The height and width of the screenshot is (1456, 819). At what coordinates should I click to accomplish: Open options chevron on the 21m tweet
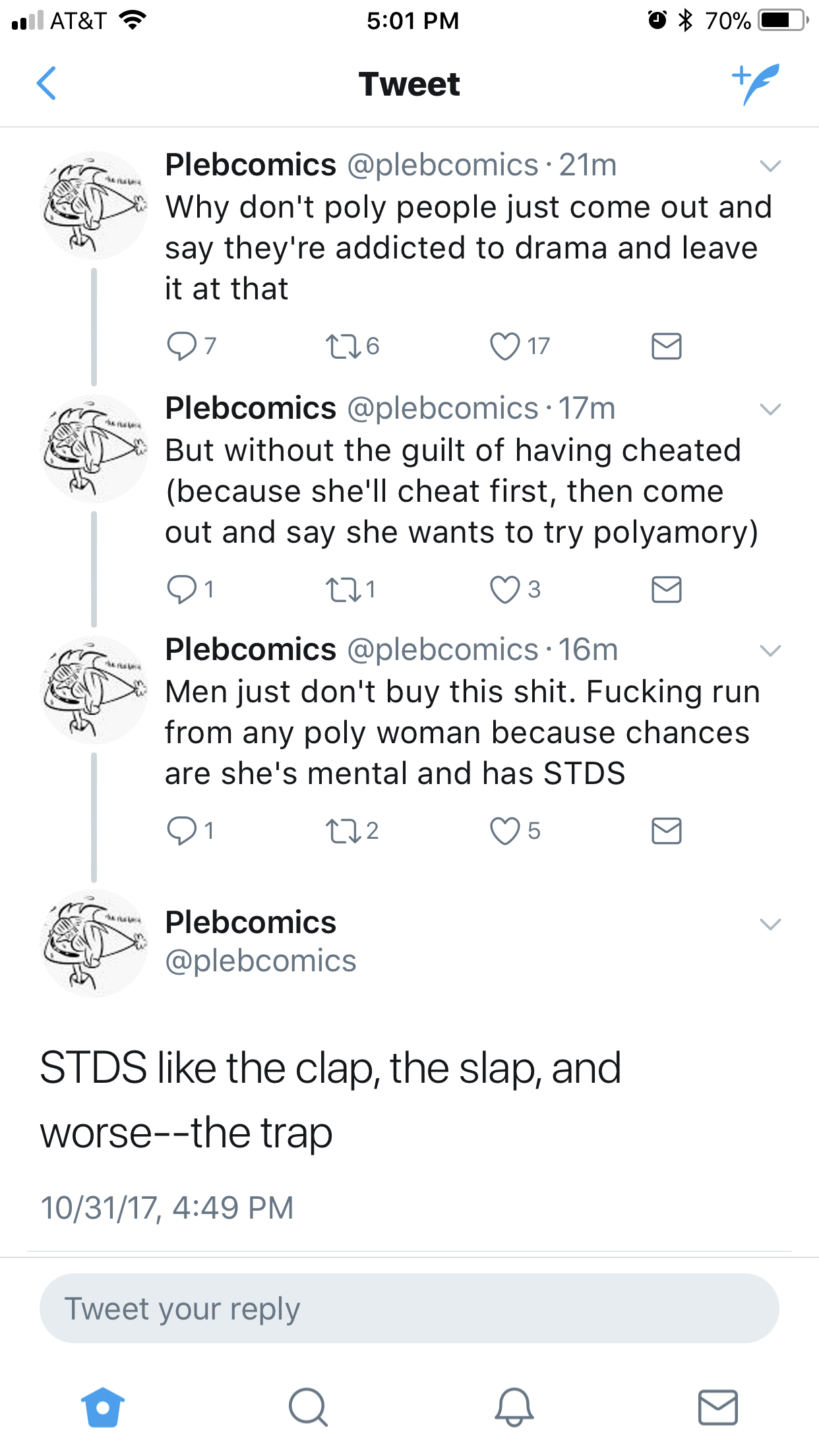770,166
